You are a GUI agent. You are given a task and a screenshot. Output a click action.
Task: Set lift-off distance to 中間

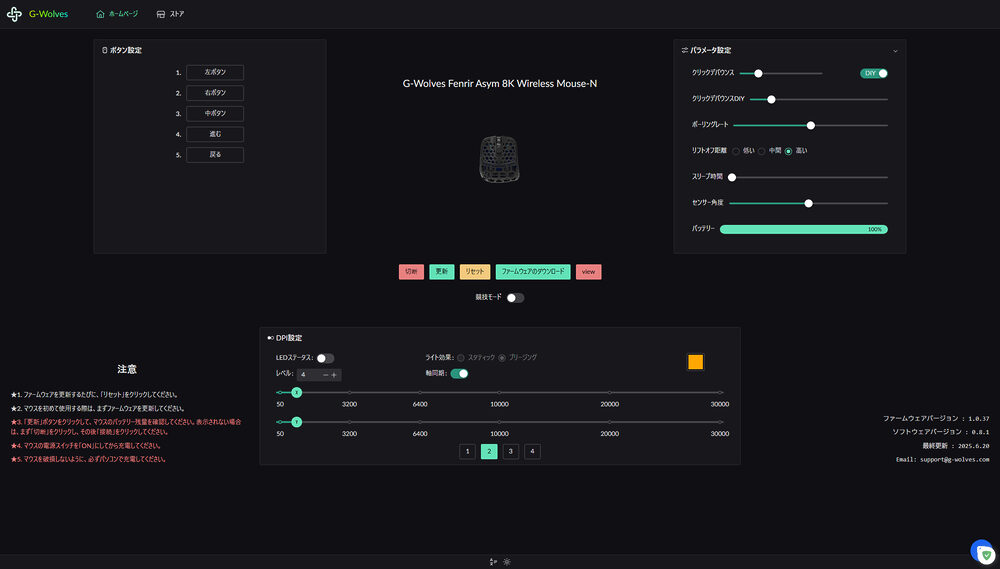[x=761, y=151]
